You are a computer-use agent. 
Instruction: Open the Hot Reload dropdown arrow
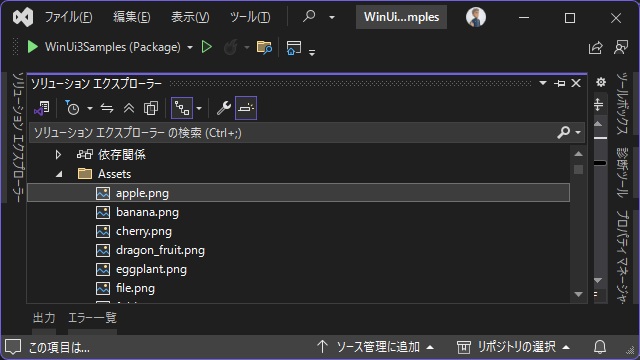pos(247,48)
